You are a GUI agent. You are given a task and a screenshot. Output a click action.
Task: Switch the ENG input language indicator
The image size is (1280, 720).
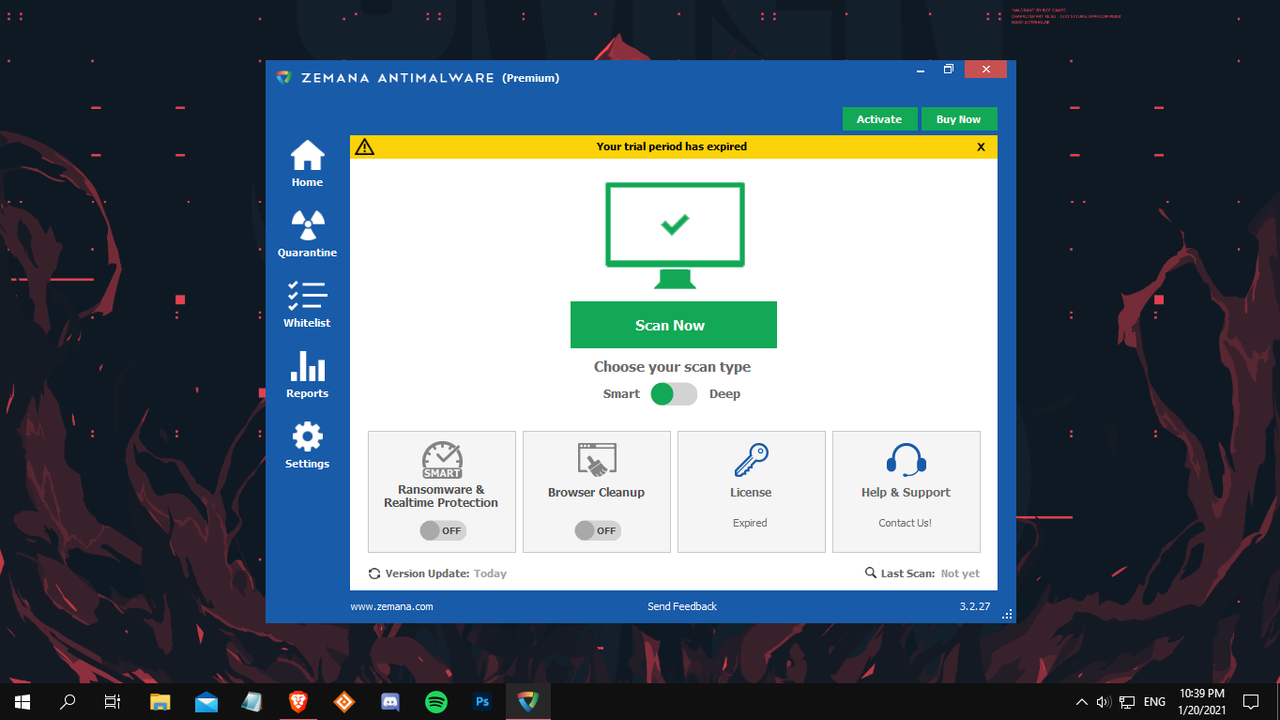1155,702
